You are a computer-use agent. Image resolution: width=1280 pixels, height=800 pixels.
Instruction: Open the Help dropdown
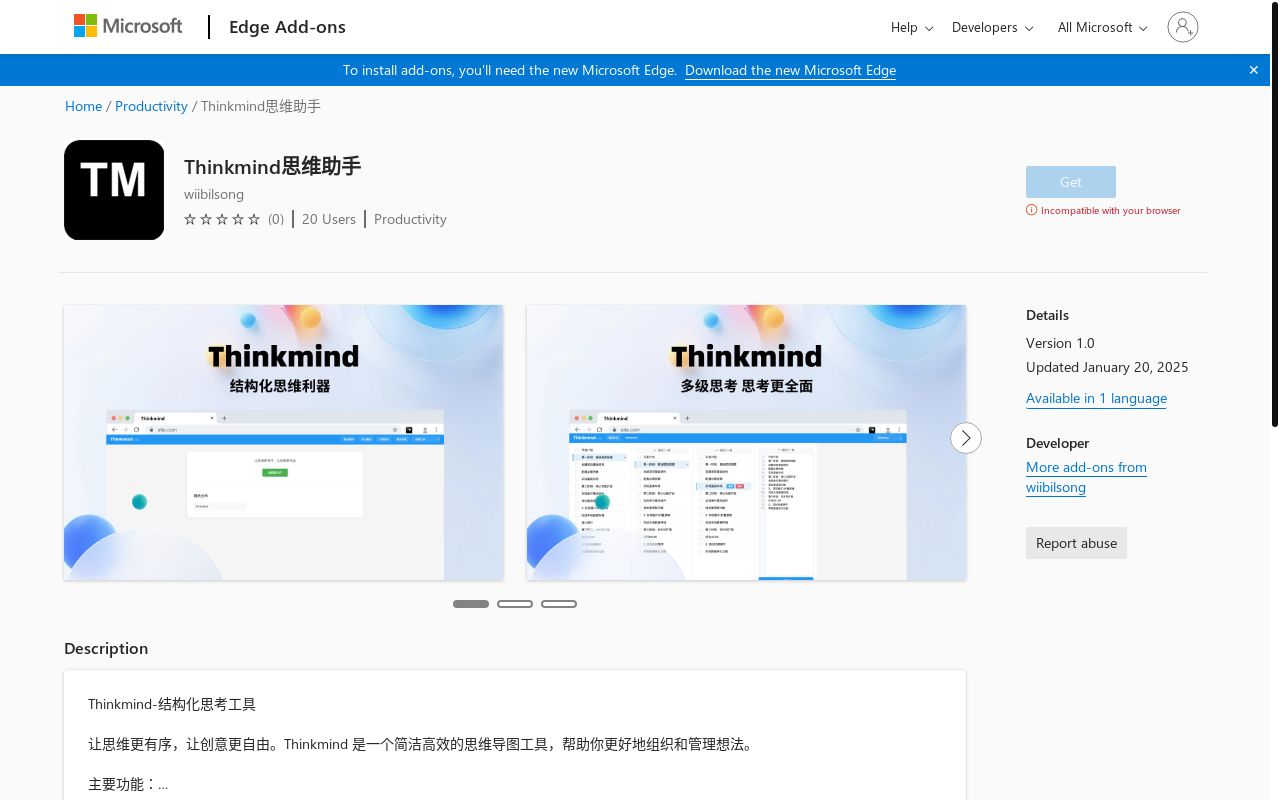pos(910,27)
